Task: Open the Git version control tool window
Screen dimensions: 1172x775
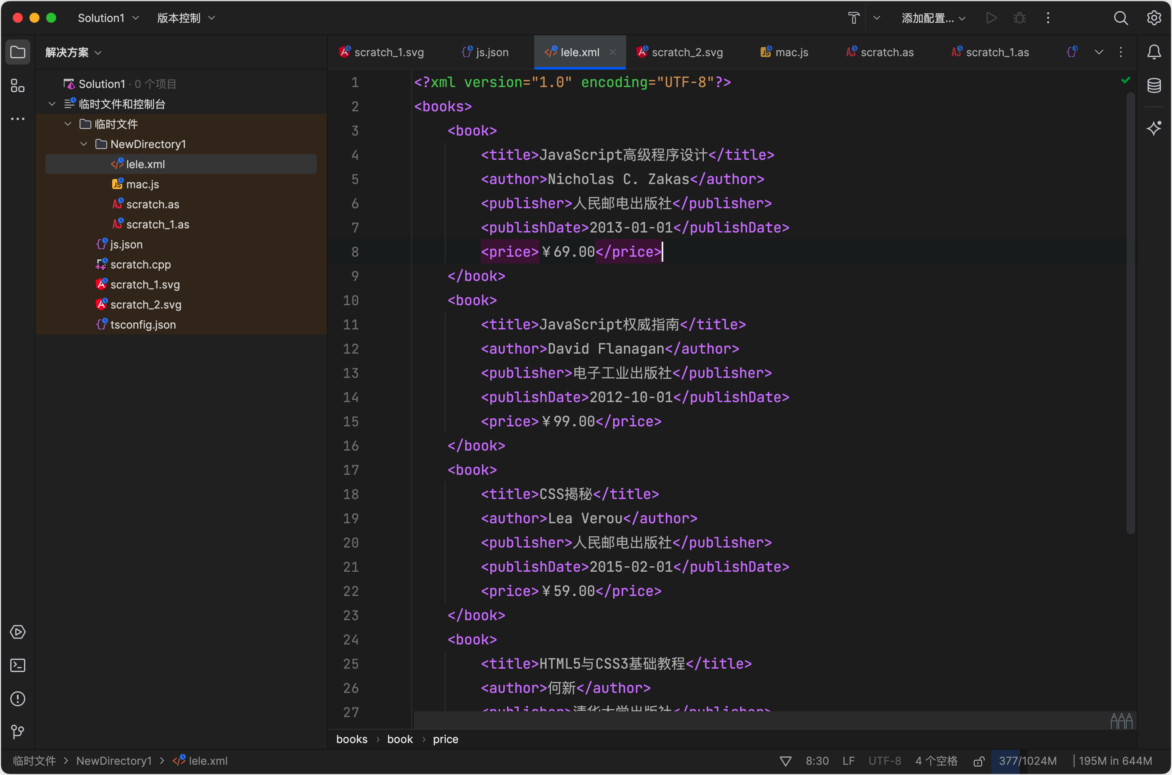Action: click(x=18, y=732)
